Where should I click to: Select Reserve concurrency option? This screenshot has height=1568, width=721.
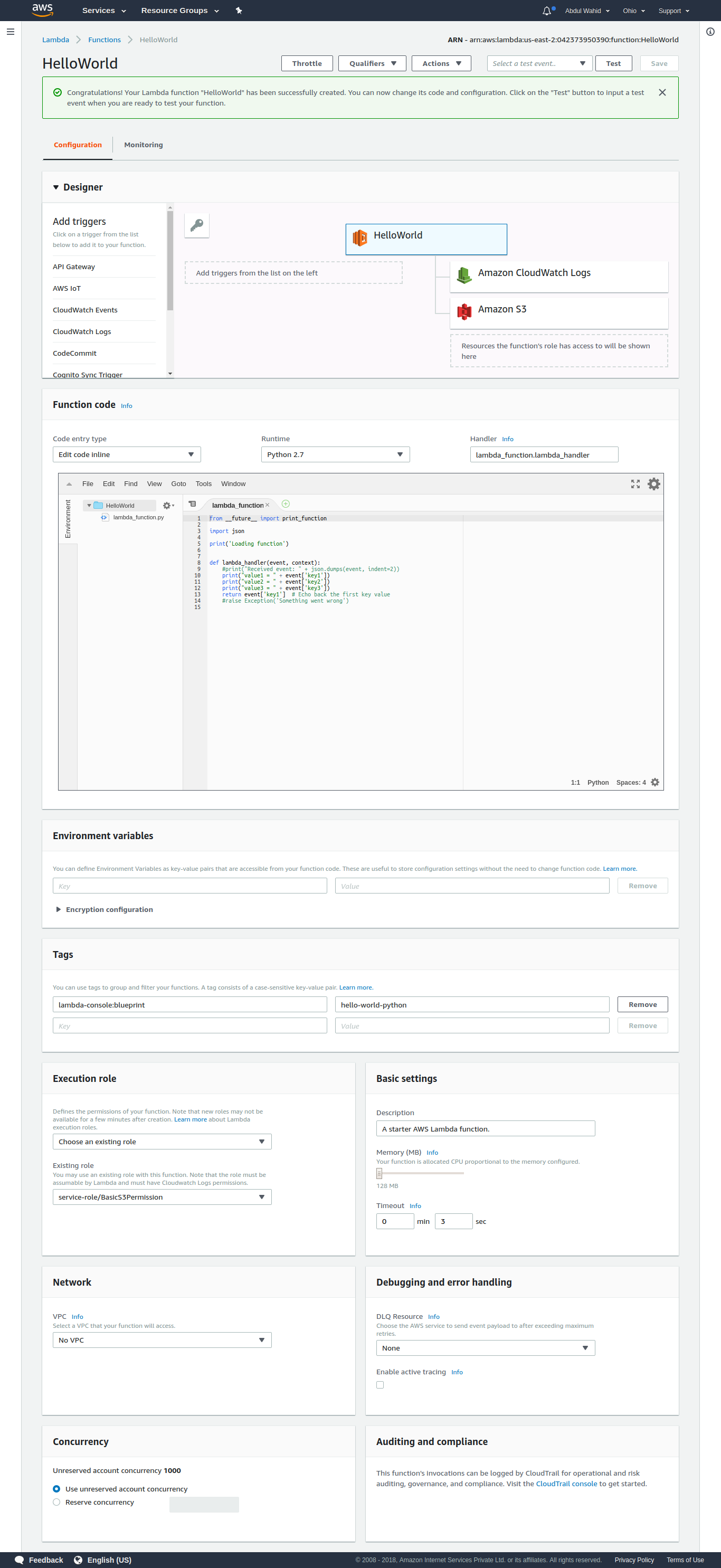click(x=56, y=1502)
